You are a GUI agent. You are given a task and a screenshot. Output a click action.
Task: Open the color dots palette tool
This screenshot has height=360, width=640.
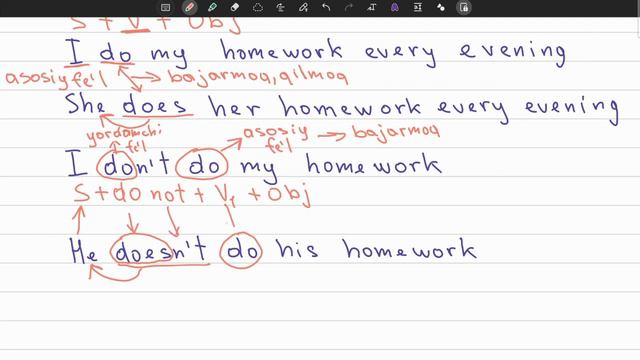(x=440, y=7)
